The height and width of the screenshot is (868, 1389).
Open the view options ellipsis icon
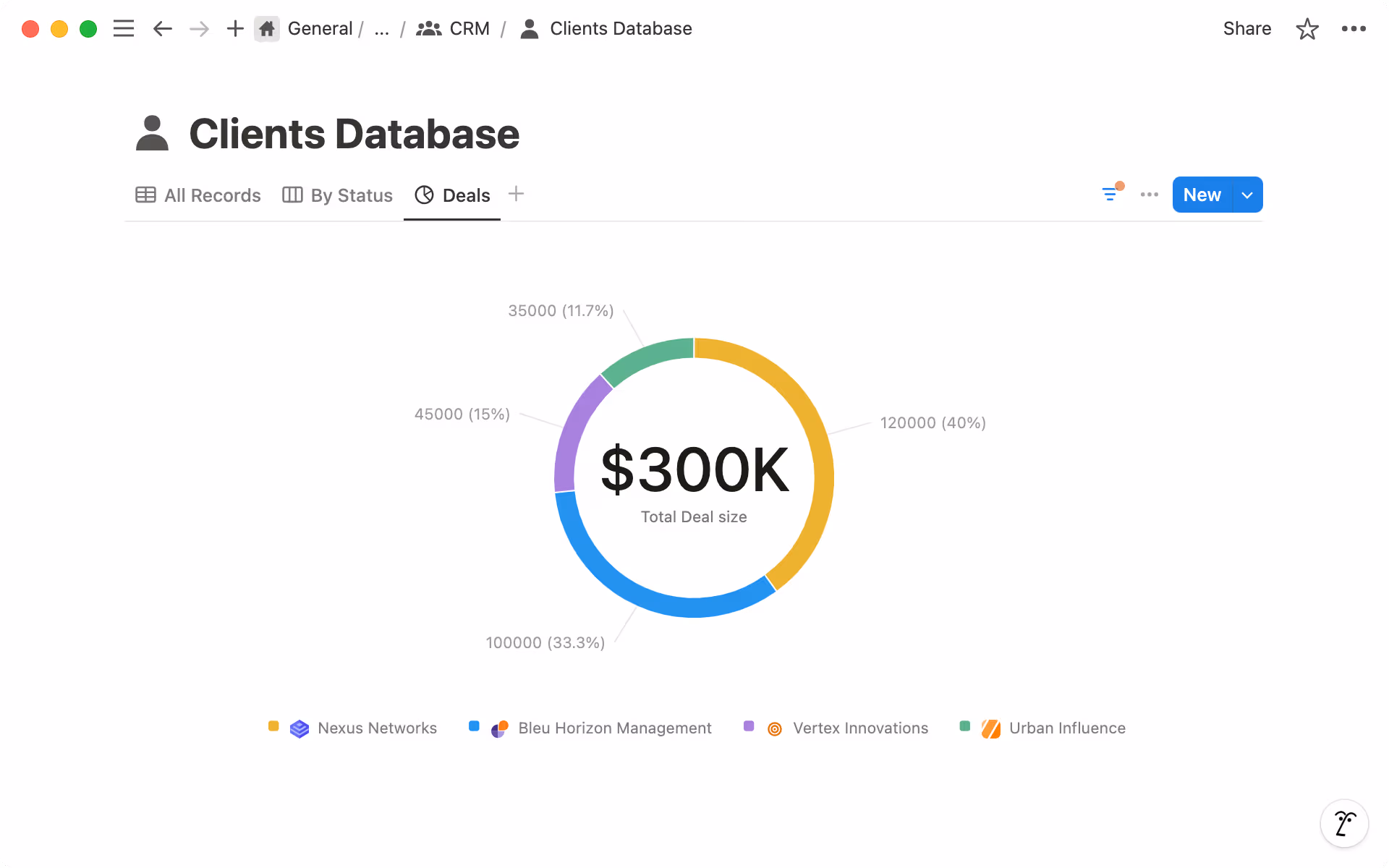1149,195
